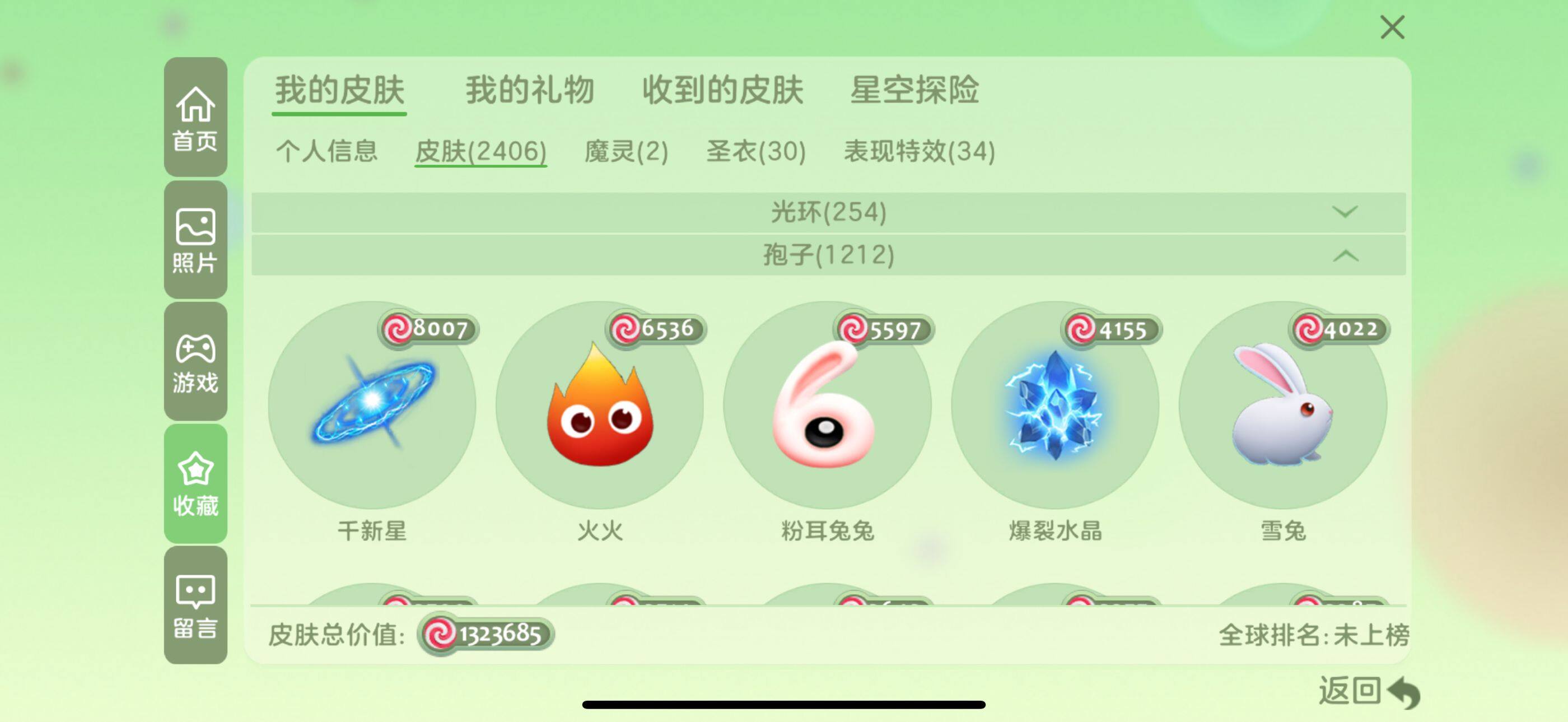Open the 魔灵(2) sub-tab
Viewport: 1568px width, 722px height.
pyautogui.click(x=626, y=151)
